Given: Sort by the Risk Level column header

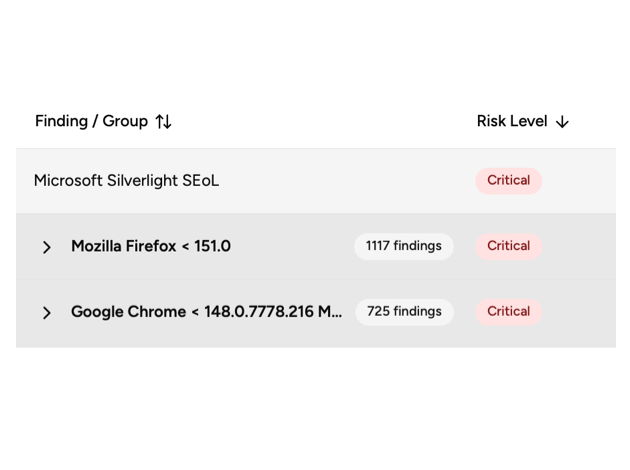Looking at the screenshot, I should click(512, 121).
